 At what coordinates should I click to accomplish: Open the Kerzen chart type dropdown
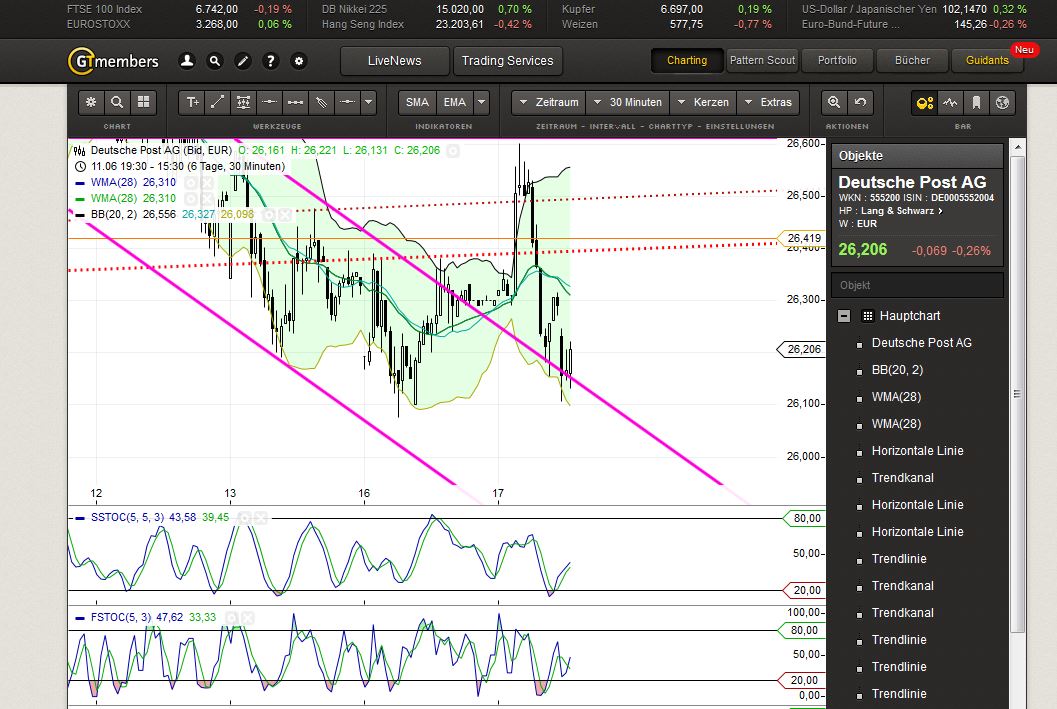tap(703, 102)
